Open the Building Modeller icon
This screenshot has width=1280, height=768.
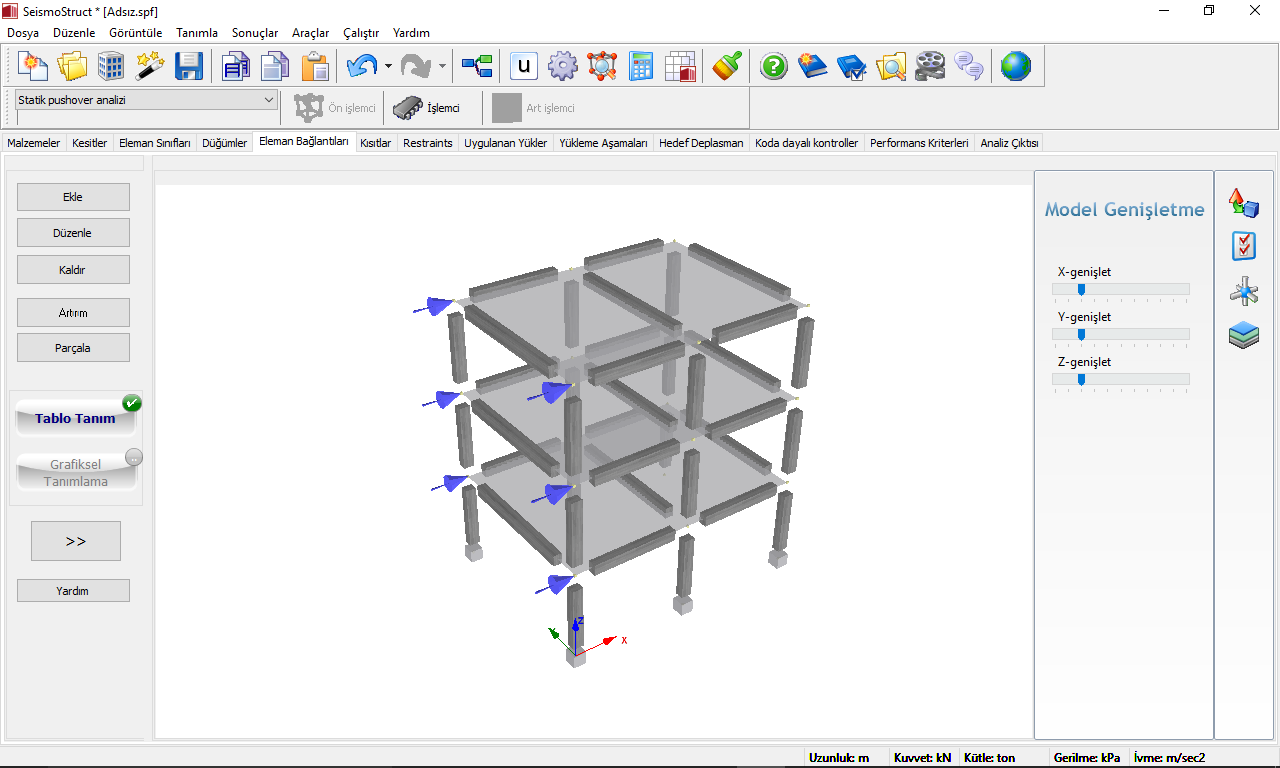(111, 67)
